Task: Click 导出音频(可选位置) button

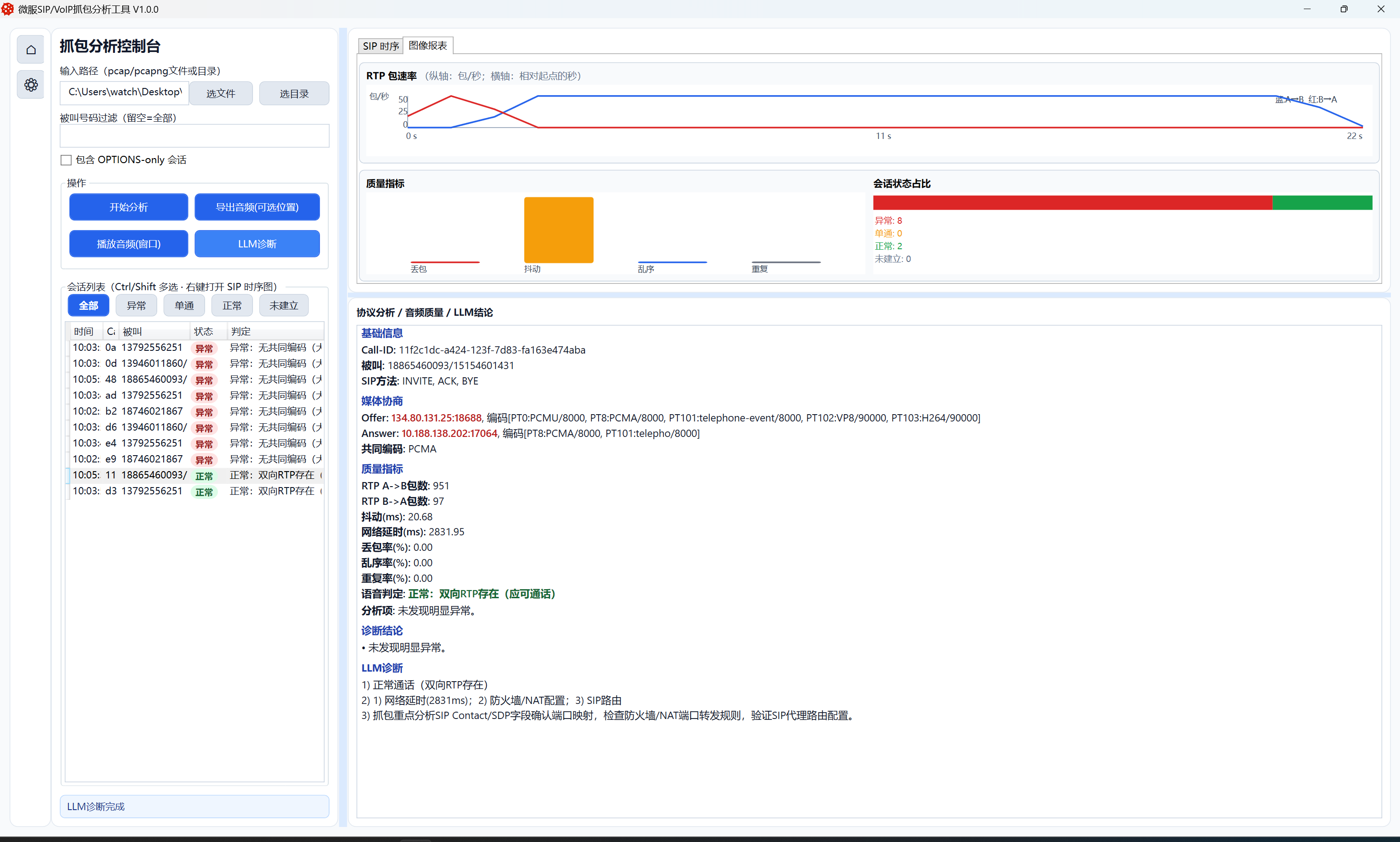Action: click(x=257, y=207)
